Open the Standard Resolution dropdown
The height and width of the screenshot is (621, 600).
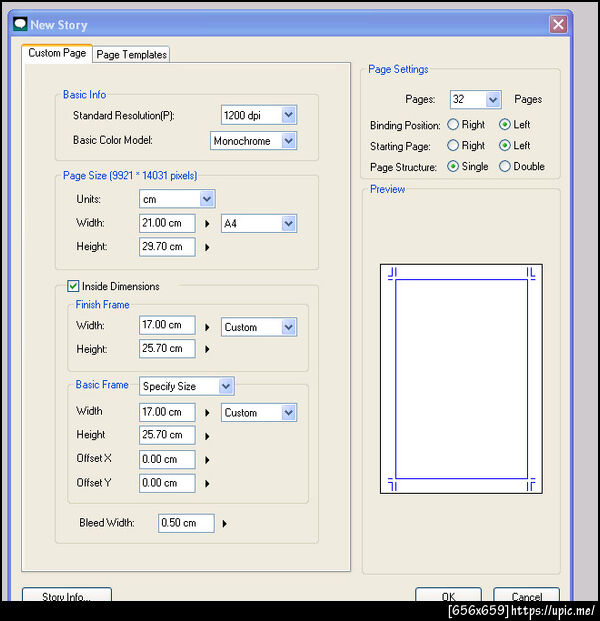click(259, 115)
